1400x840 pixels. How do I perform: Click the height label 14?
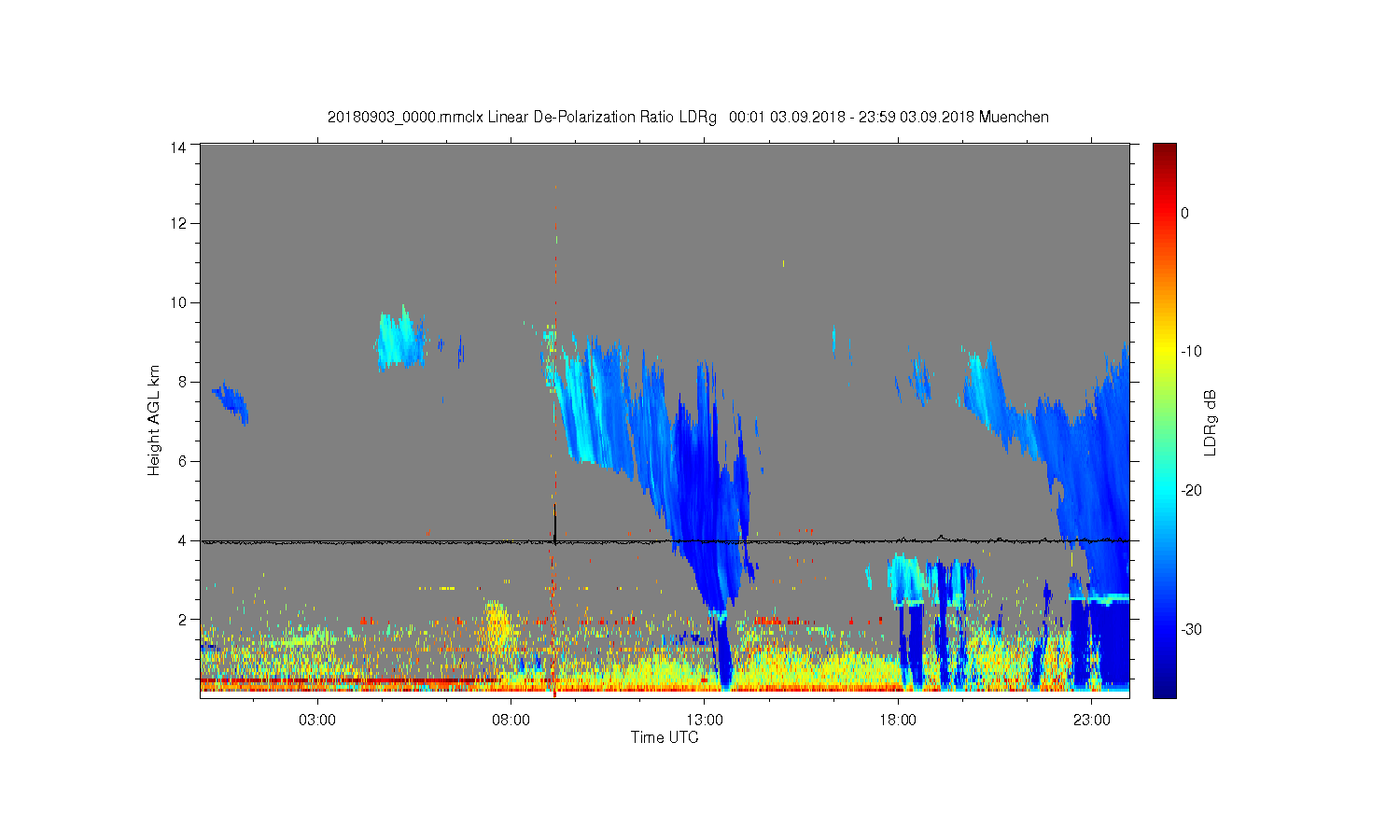[178, 147]
